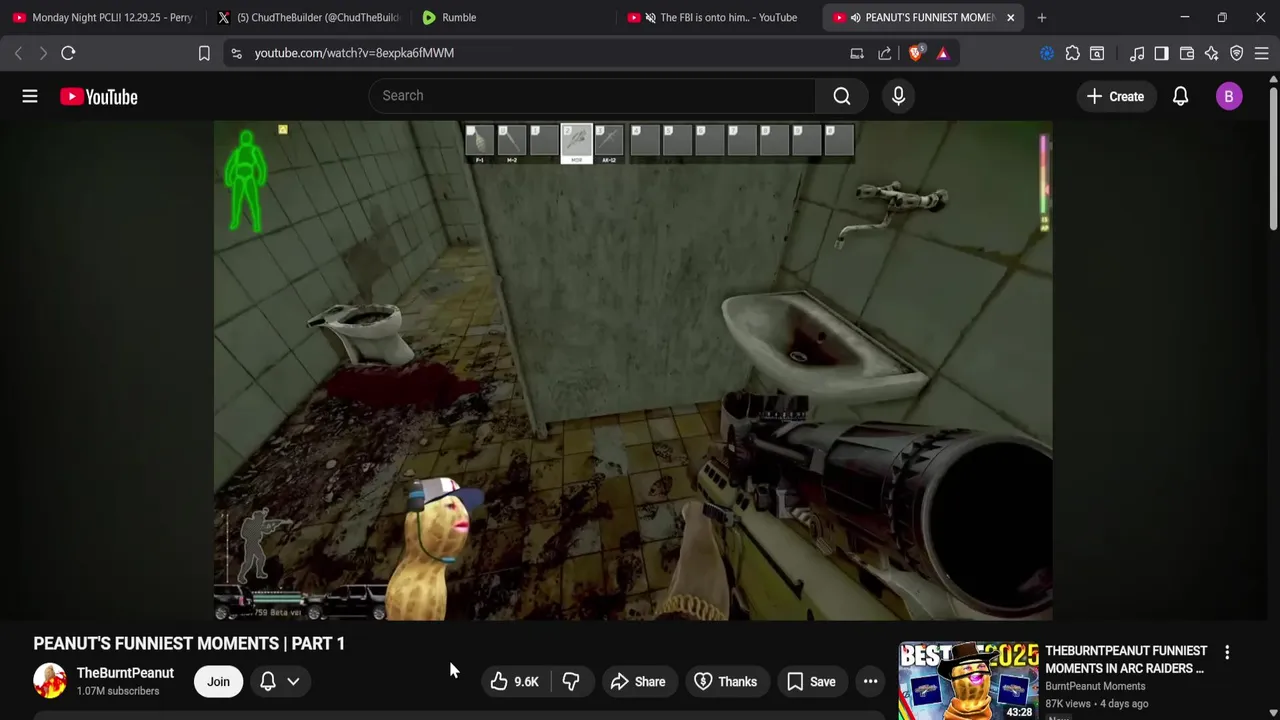Open TheBurntPeanut channel avatar
The height and width of the screenshot is (720, 1280).
tap(50, 681)
